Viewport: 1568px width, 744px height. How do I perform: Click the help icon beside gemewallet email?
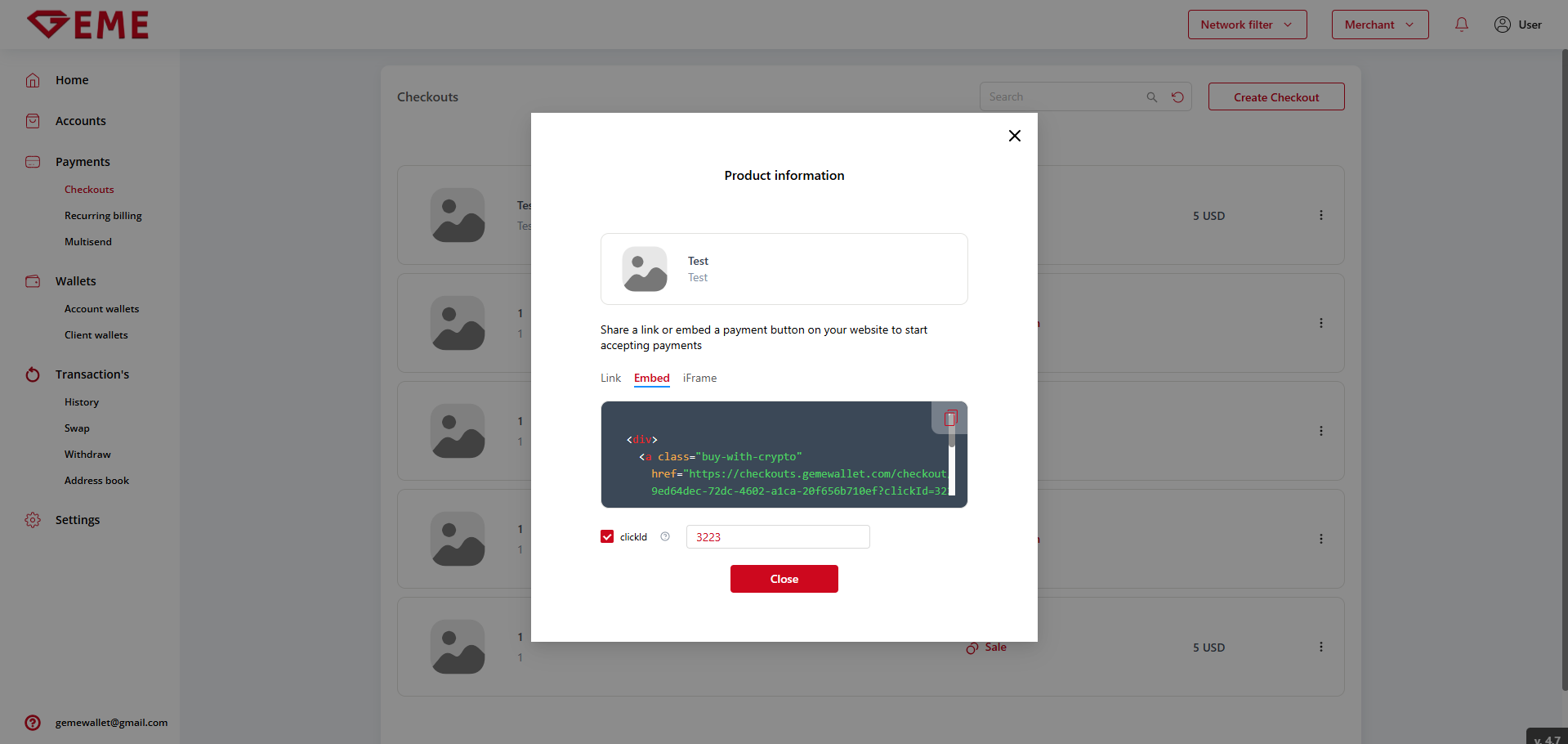[x=33, y=723]
